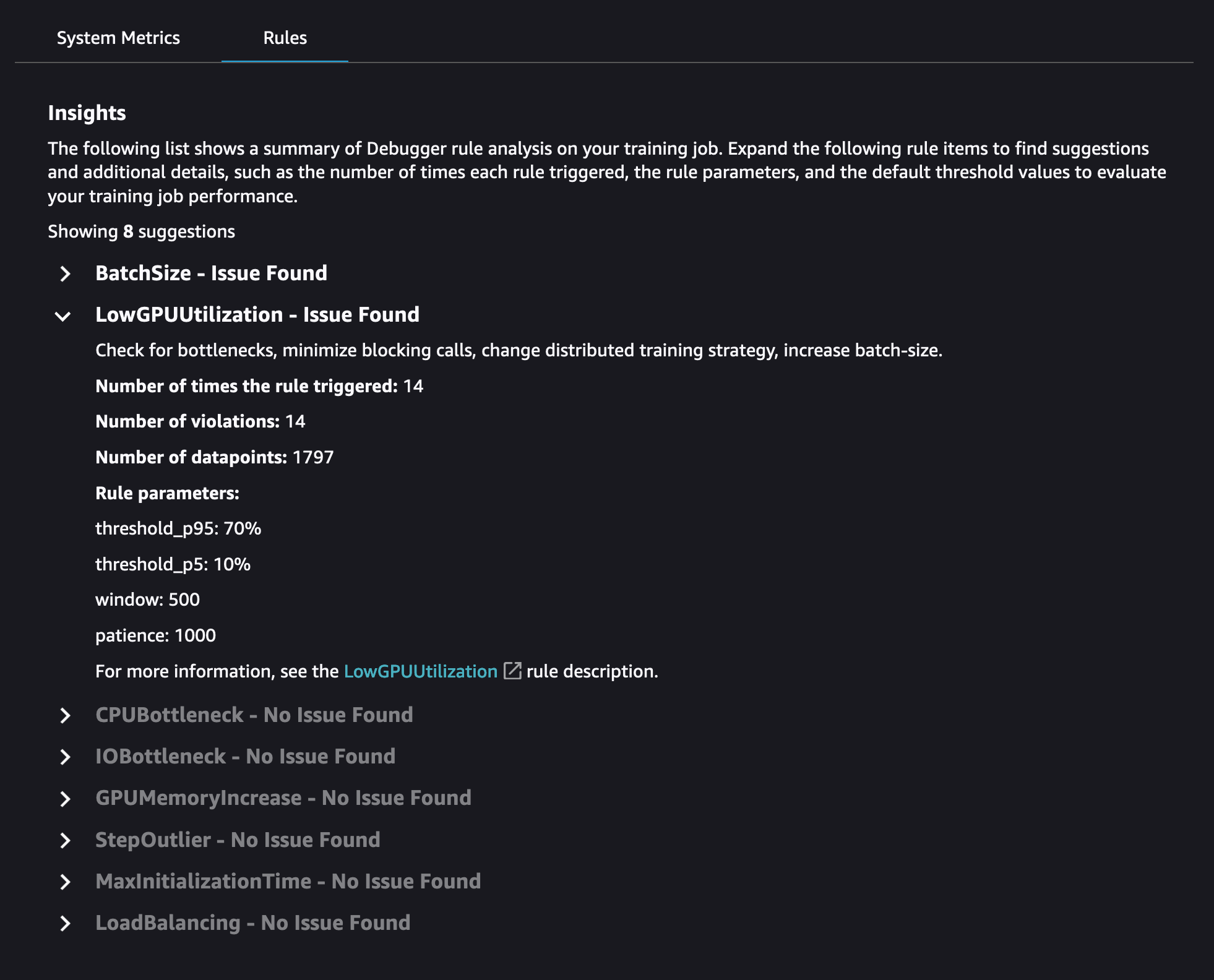
Task: Click the StepOutlier - No Issue Found heading
Action: click(x=238, y=840)
